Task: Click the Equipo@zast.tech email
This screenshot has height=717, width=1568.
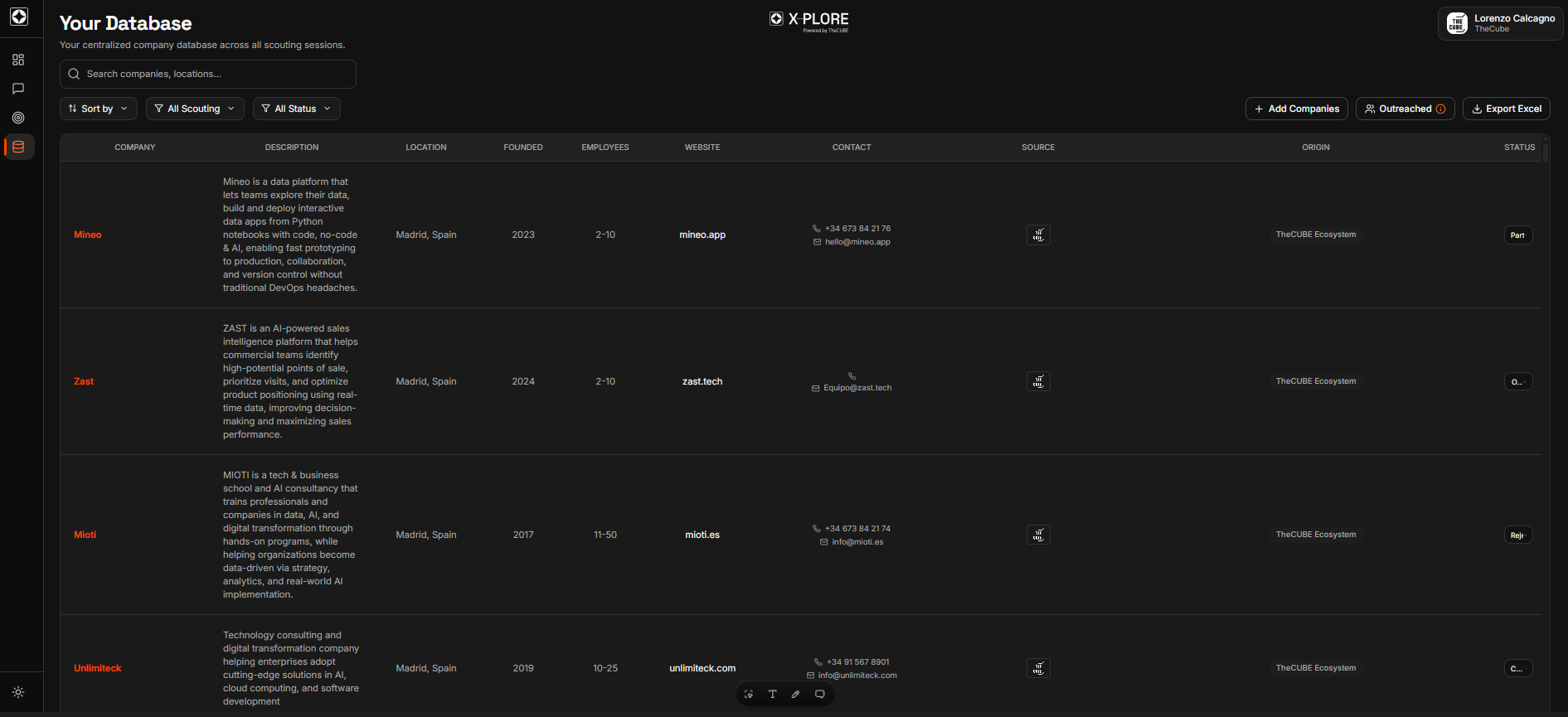Action: [x=857, y=388]
